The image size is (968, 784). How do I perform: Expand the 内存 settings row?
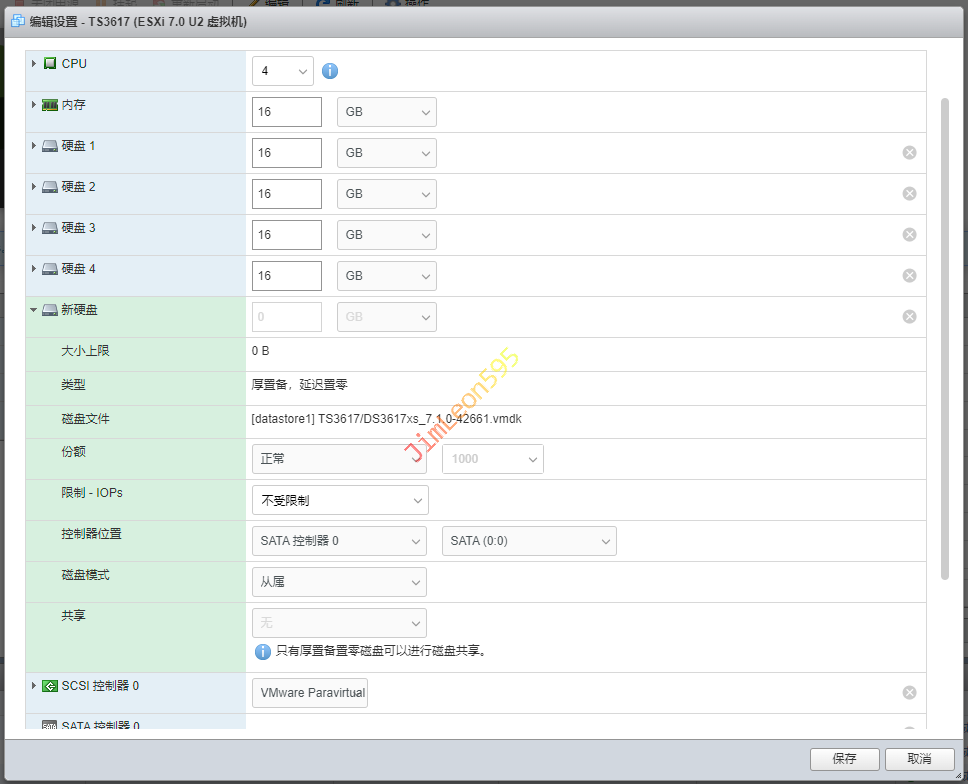pyautogui.click(x=34, y=105)
